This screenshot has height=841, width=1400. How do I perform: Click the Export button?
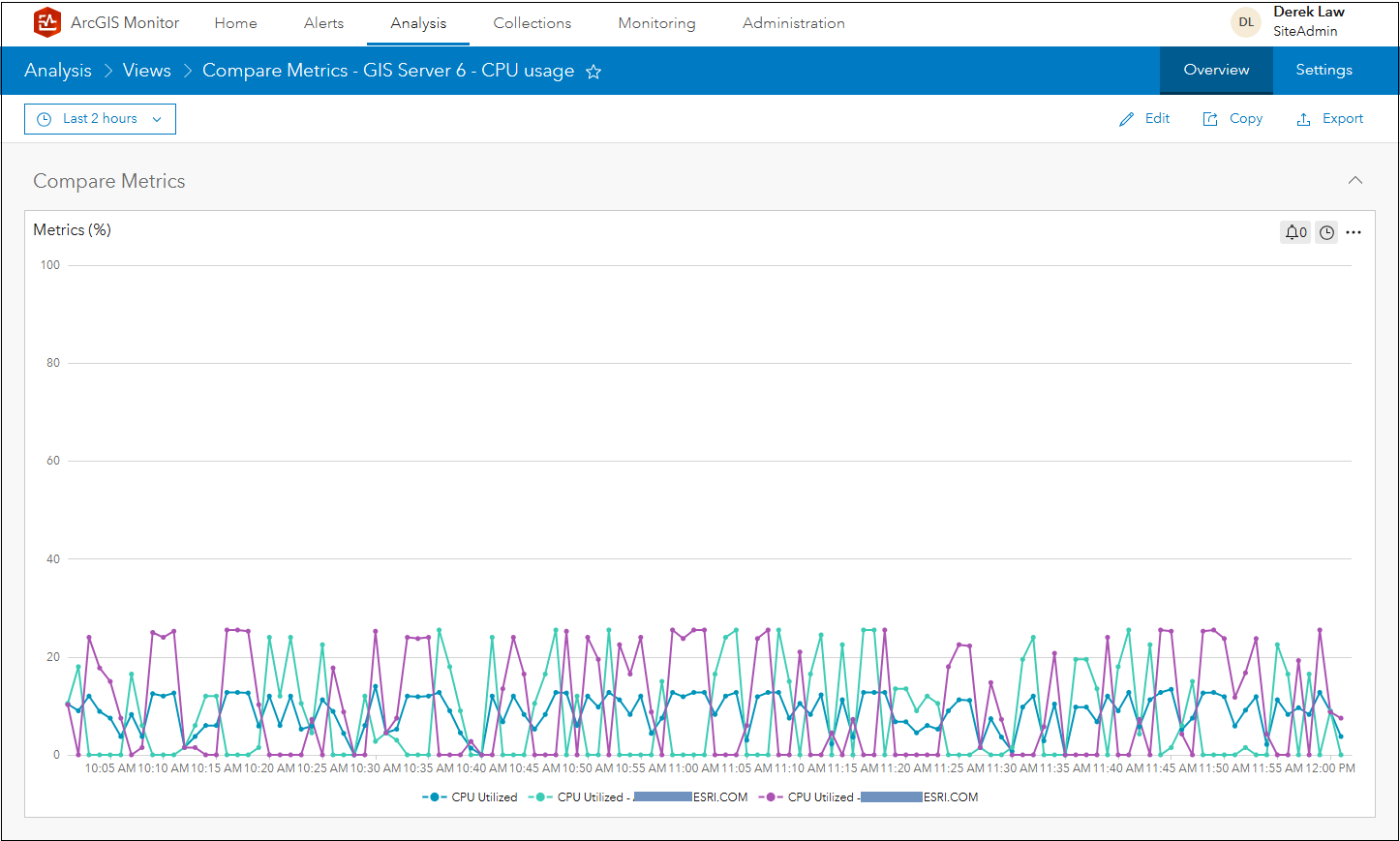1329,118
